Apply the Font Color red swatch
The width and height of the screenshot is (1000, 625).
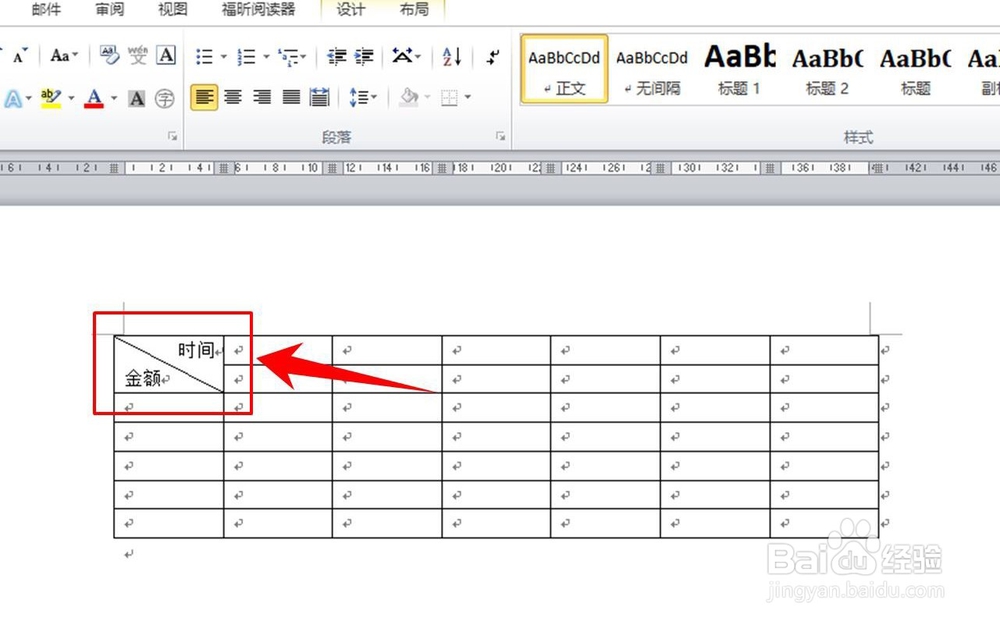pyautogui.click(x=94, y=98)
